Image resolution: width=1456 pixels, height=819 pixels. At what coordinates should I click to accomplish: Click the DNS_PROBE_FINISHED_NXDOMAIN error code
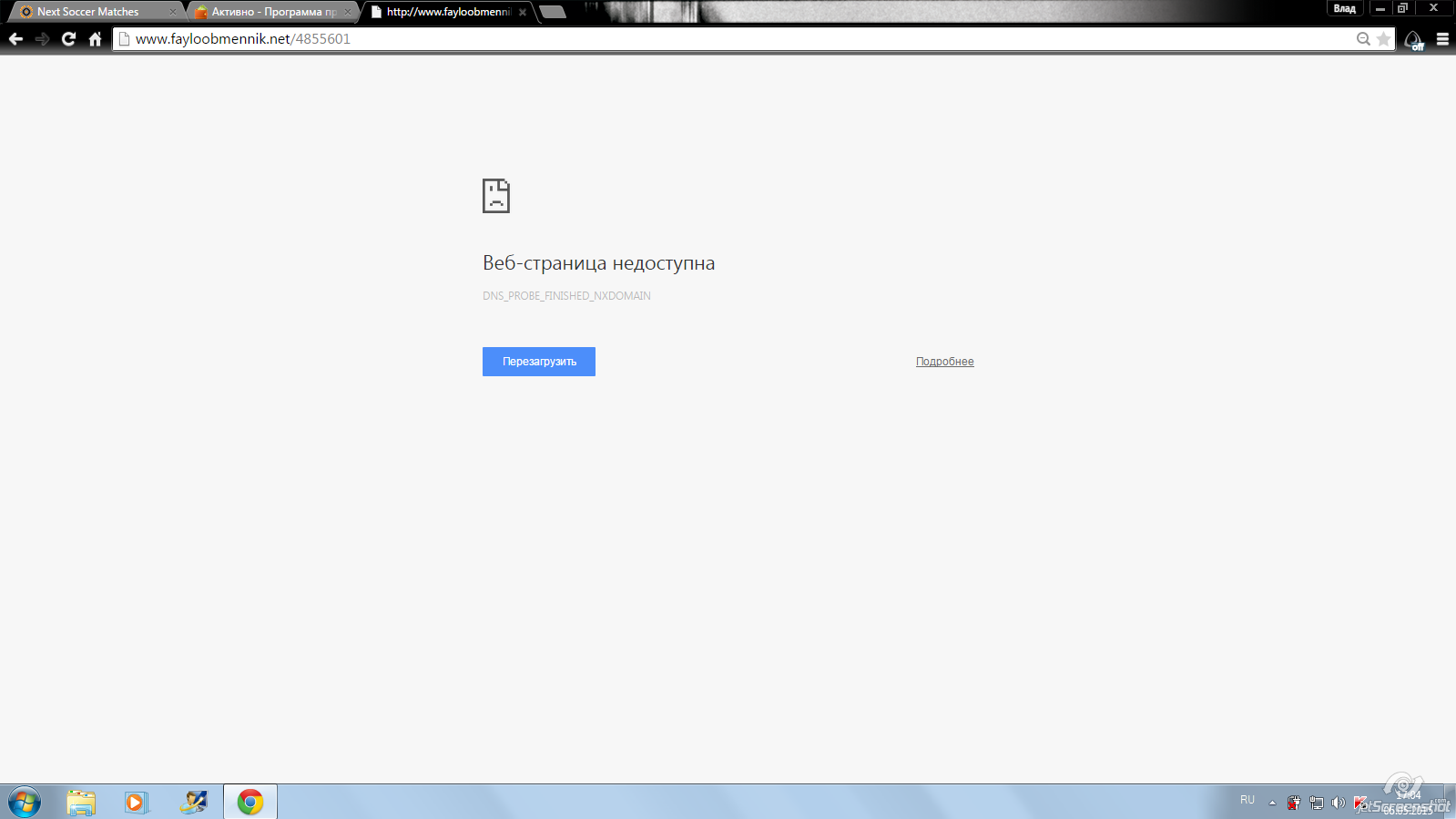(566, 296)
